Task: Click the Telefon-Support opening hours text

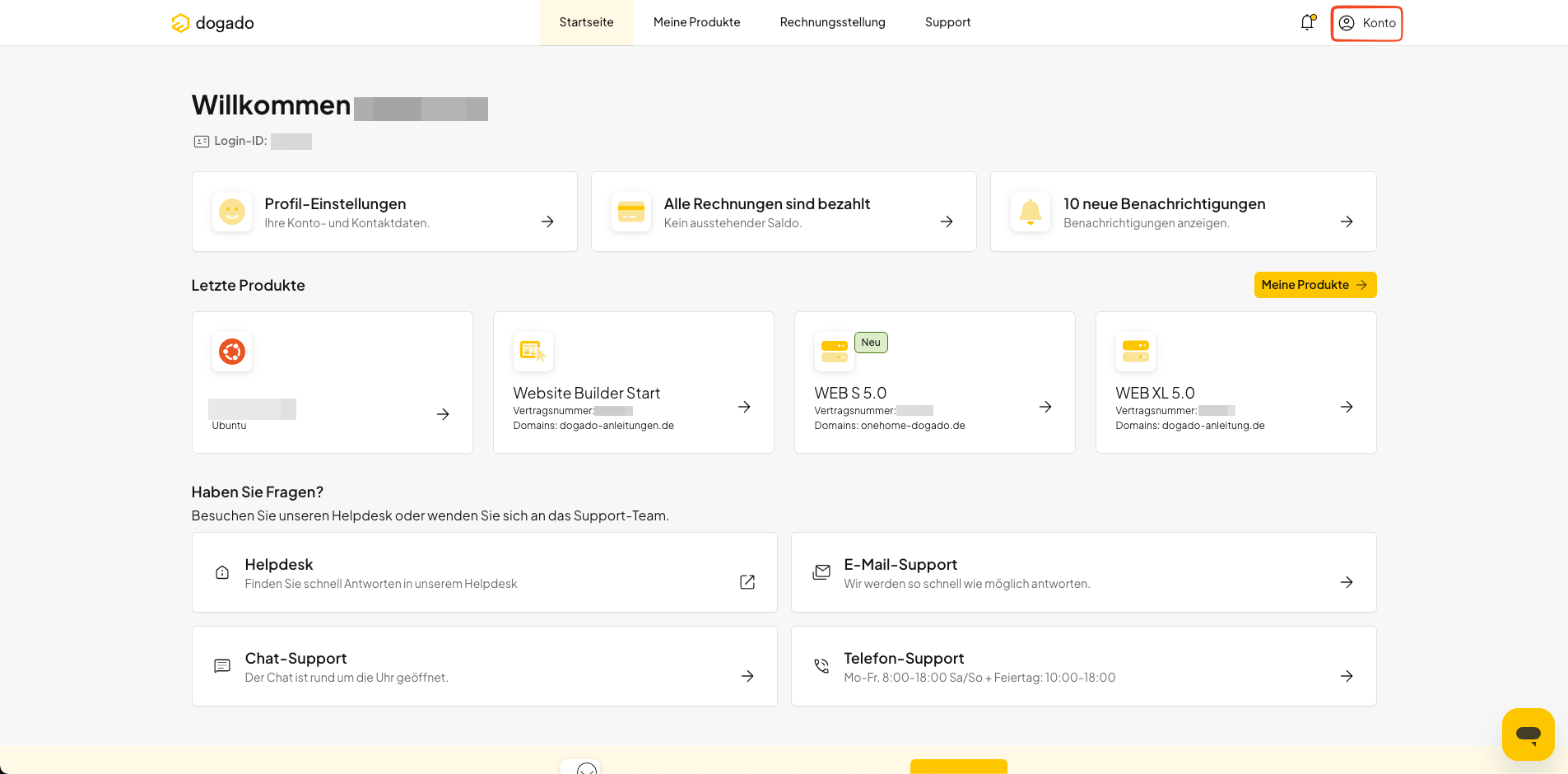Action: coord(979,678)
